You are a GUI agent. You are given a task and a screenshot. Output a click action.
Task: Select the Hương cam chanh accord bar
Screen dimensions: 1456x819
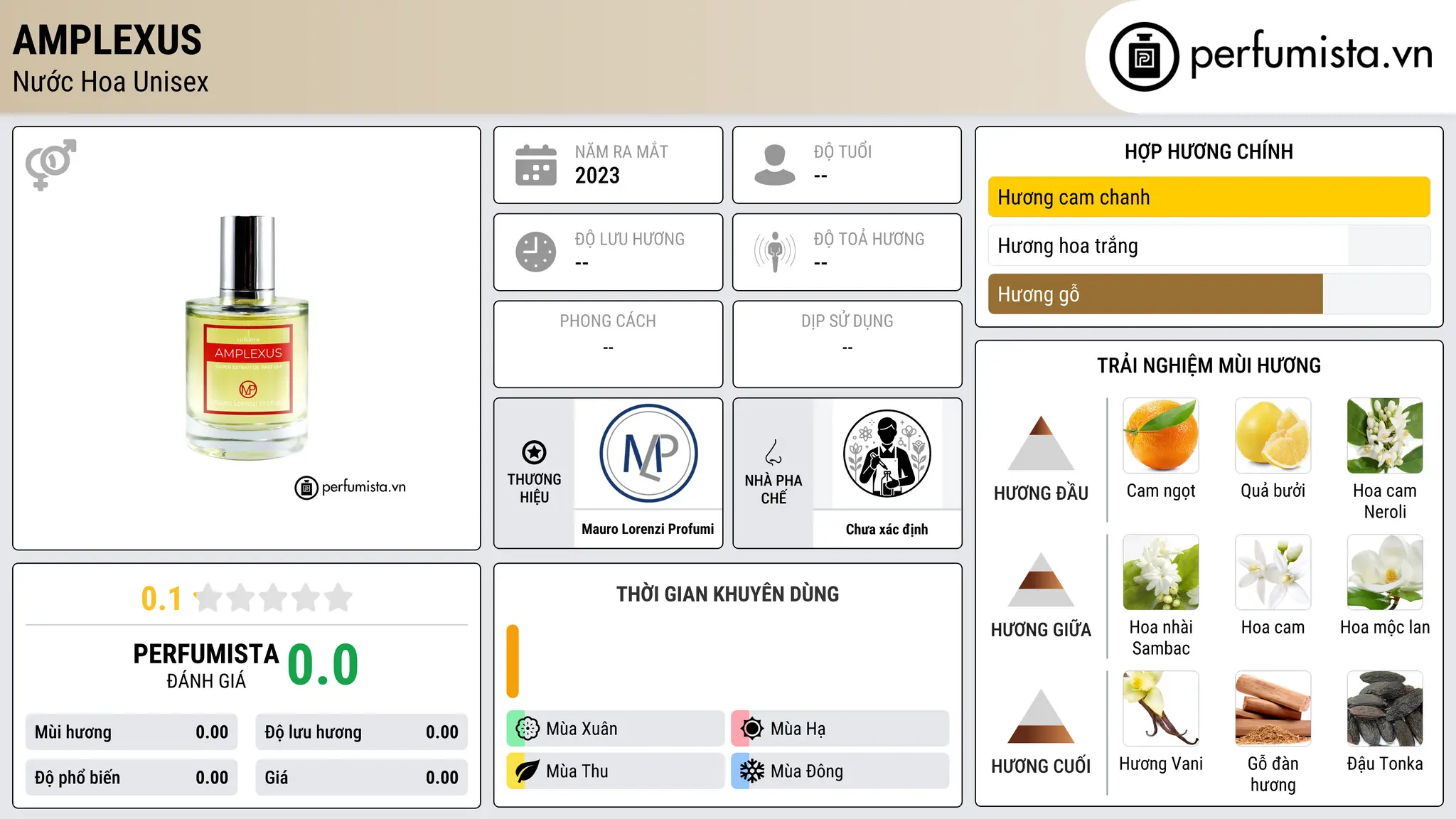[x=1209, y=197]
